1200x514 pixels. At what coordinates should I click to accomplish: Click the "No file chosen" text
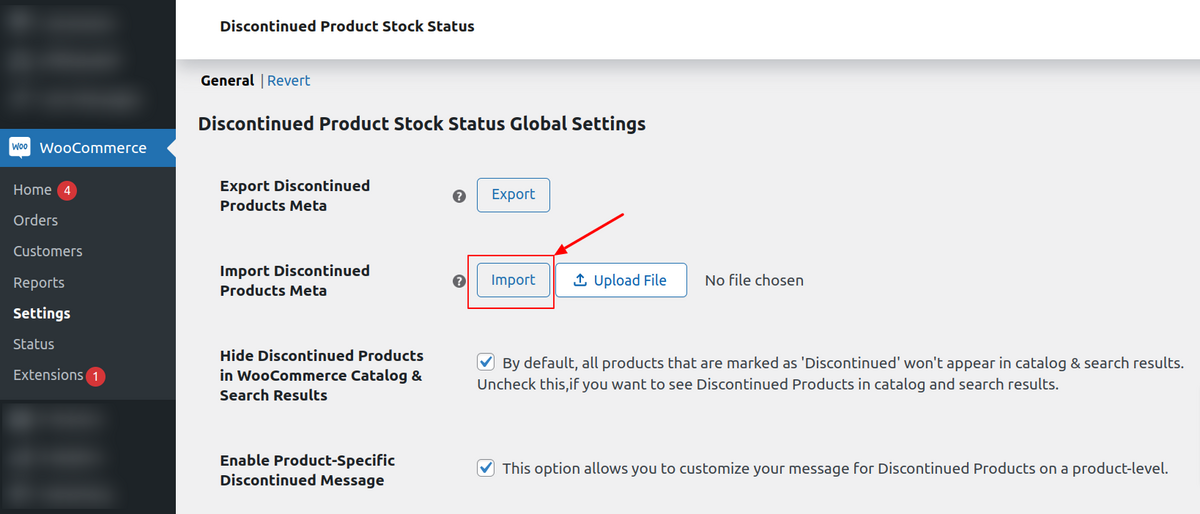click(x=754, y=280)
